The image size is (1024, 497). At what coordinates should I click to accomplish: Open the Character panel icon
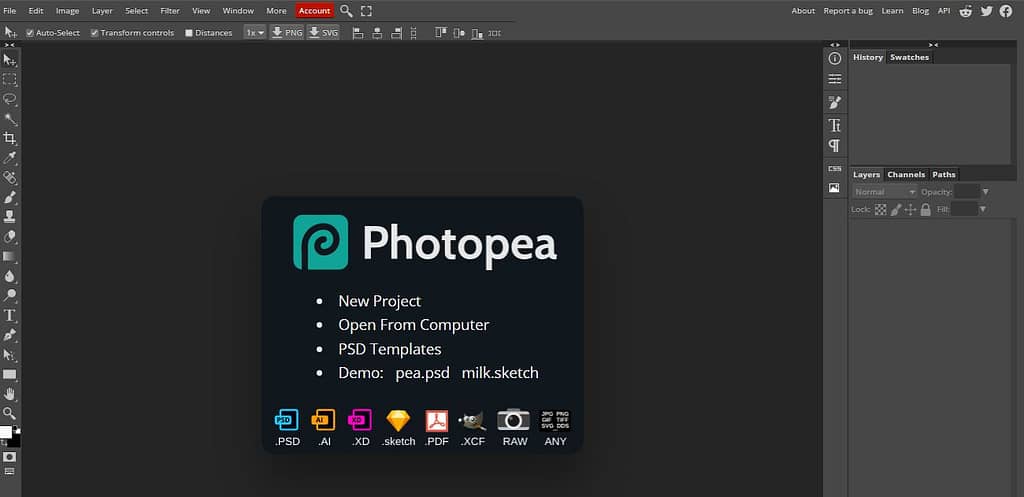(x=835, y=125)
